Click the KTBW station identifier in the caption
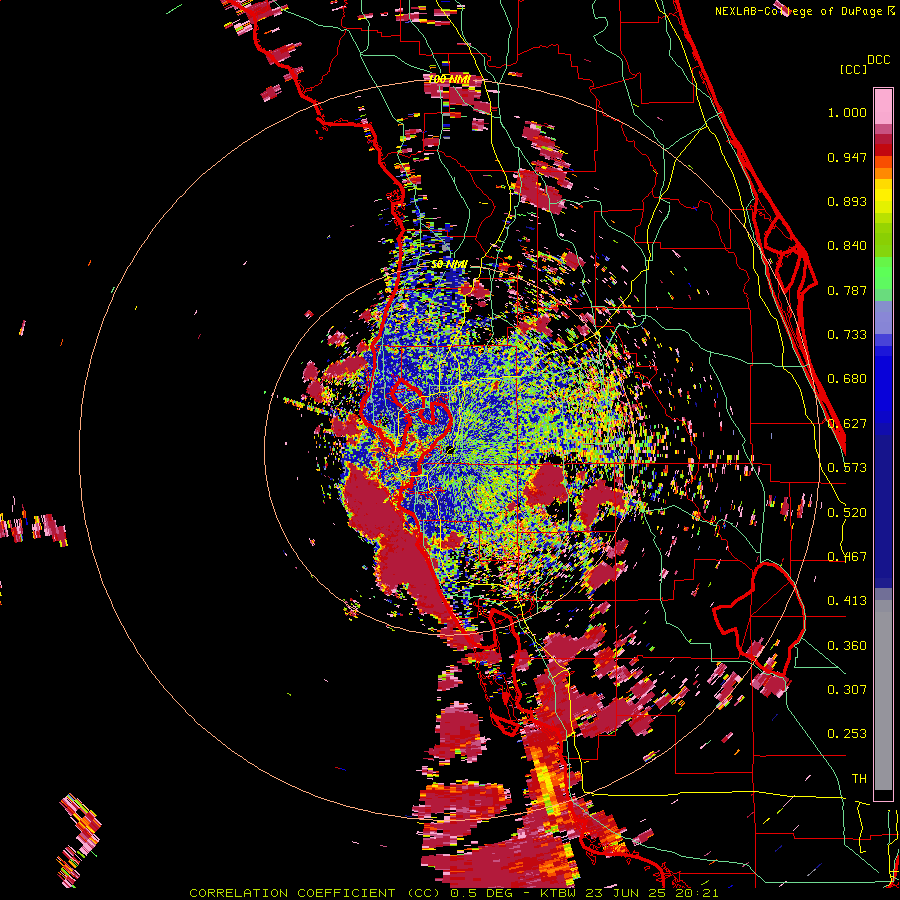This screenshot has width=900, height=900. tap(559, 893)
